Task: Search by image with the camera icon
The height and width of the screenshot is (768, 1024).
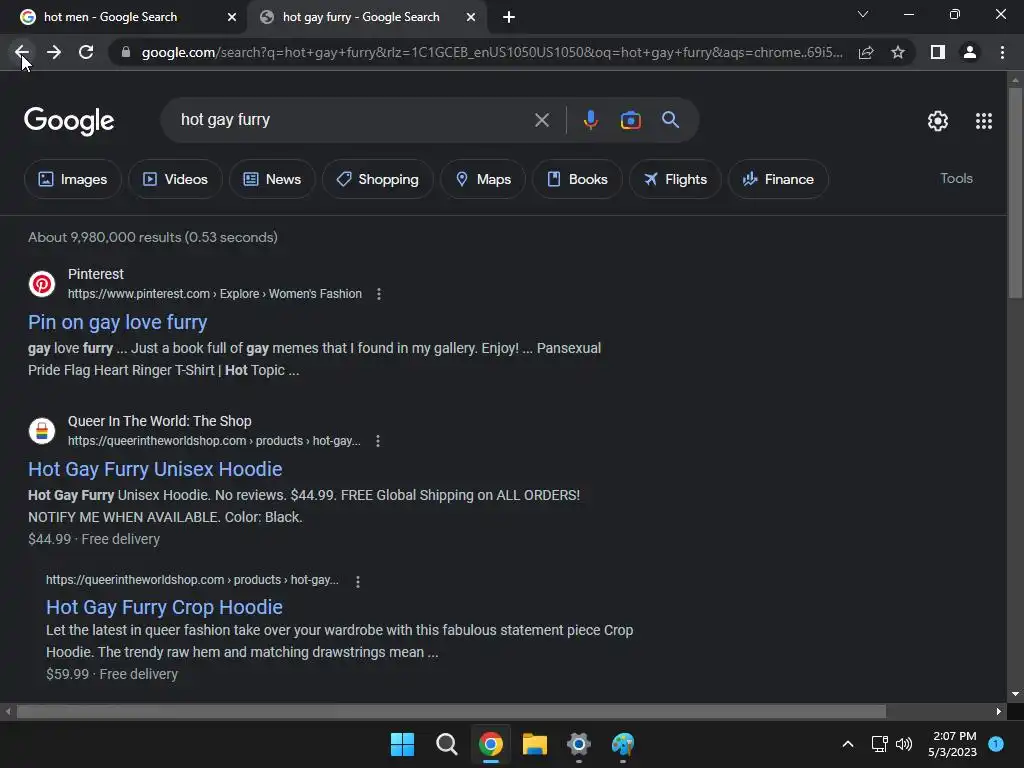Action: 630,120
